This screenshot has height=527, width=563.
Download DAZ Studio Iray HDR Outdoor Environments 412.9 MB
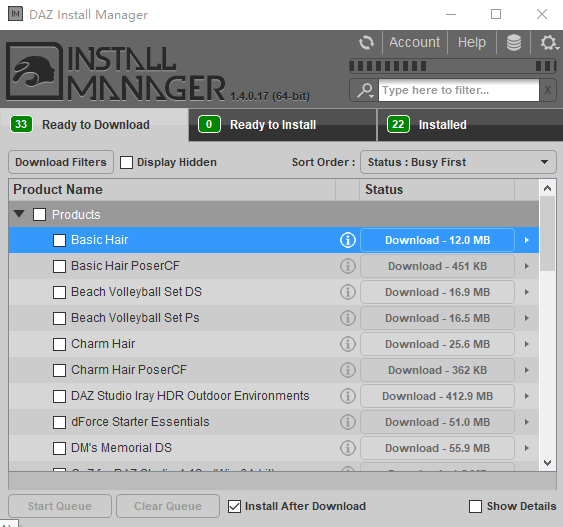437,396
